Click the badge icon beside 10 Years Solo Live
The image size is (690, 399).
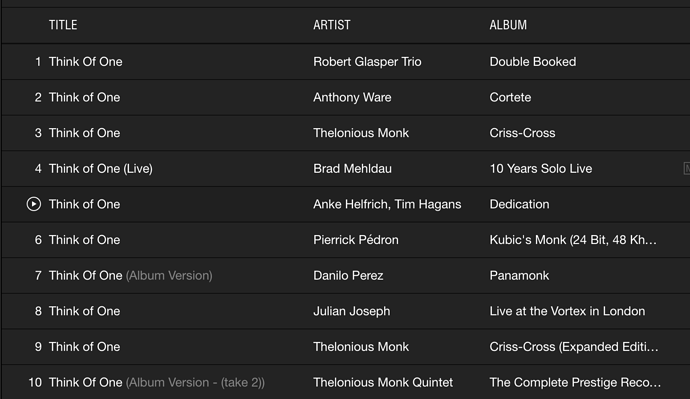tap(686, 168)
